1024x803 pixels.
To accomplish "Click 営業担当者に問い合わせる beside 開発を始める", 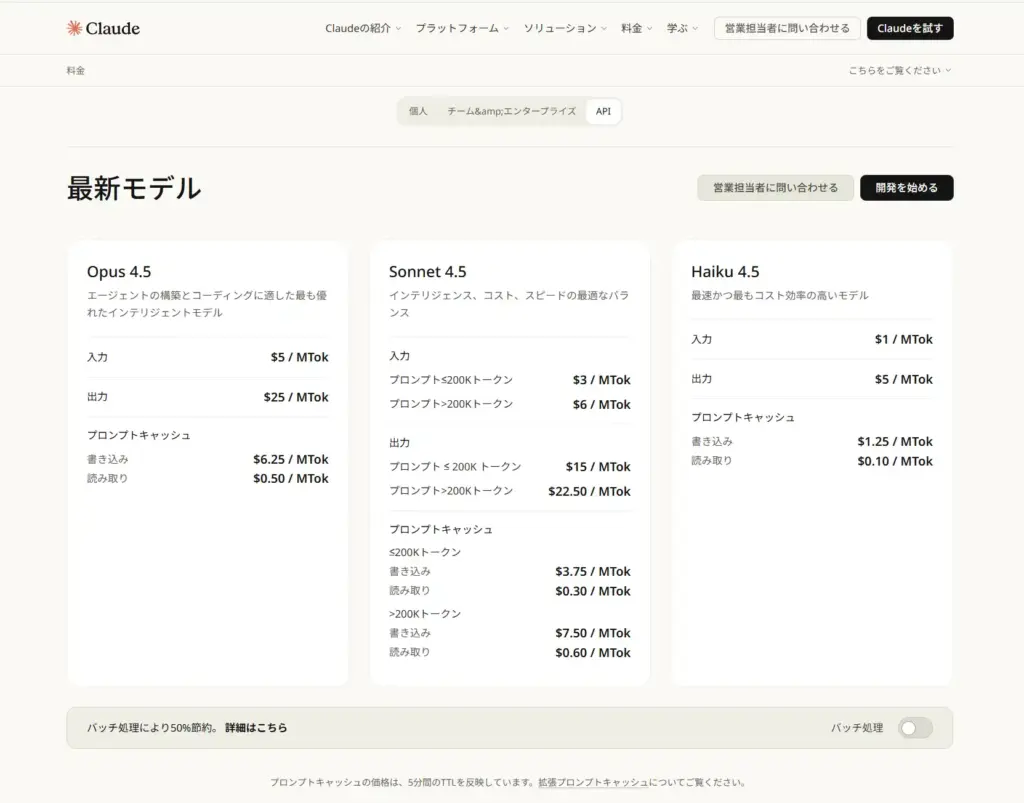I will (775, 188).
